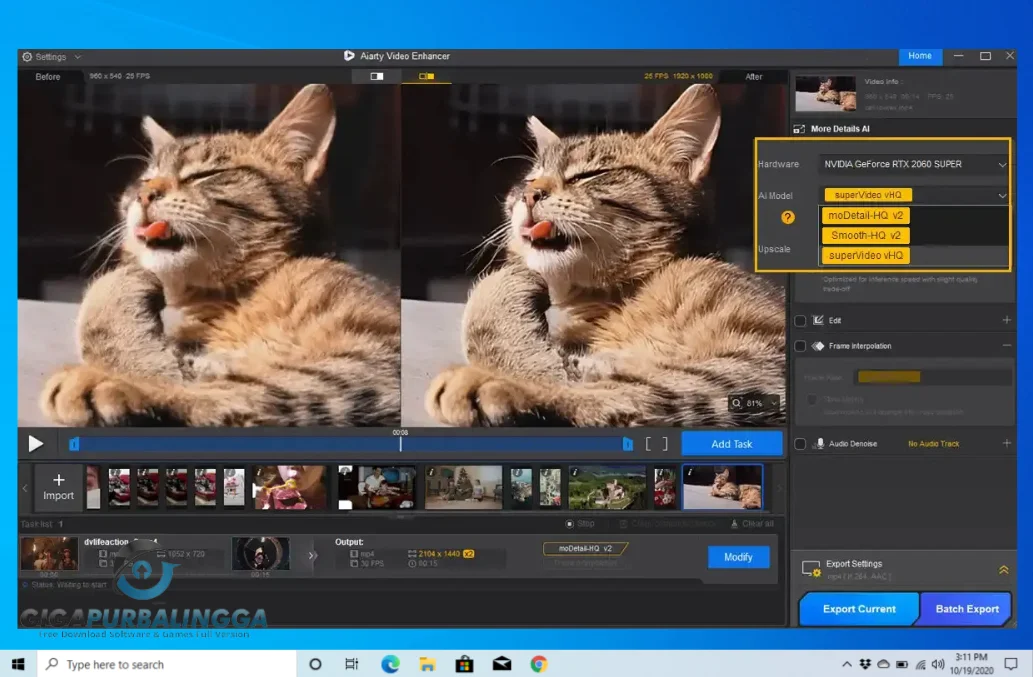Collapse the AI Model dropdown arrow
Image resolution: width=1033 pixels, height=677 pixels.
click(1001, 196)
